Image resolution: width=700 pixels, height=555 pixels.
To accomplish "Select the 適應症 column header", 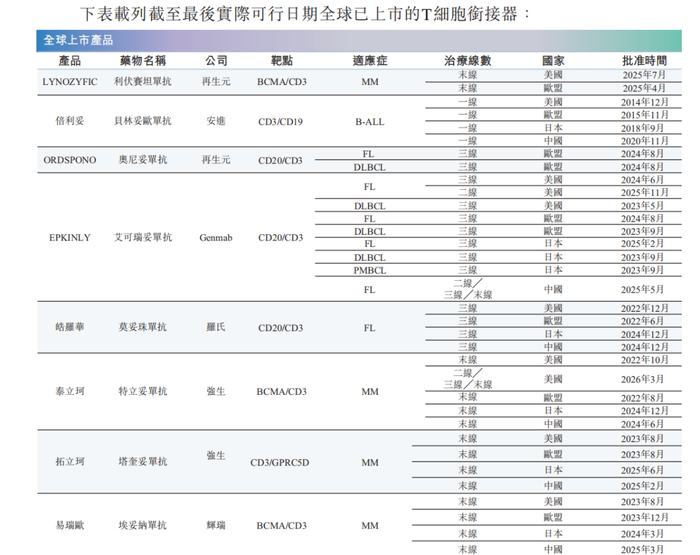I will 370,61.
